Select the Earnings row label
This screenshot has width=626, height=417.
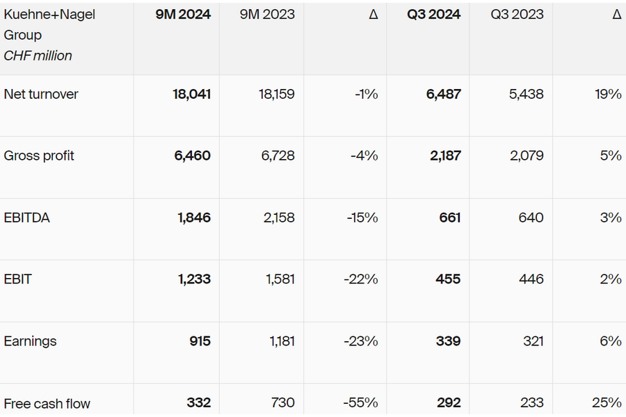[30, 342]
